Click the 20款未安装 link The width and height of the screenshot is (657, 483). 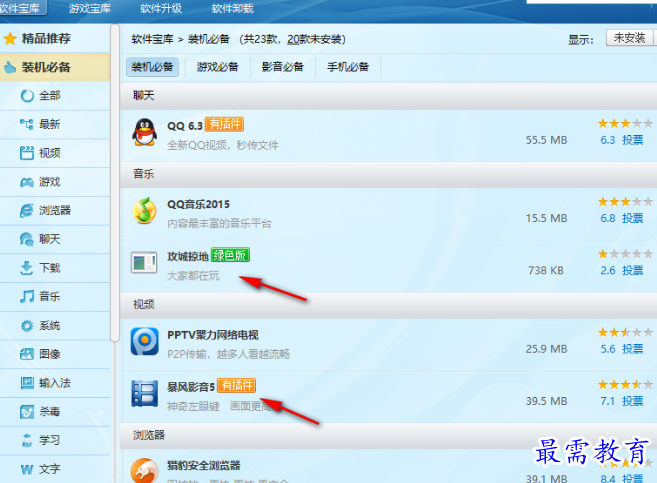[x=315, y=39]
